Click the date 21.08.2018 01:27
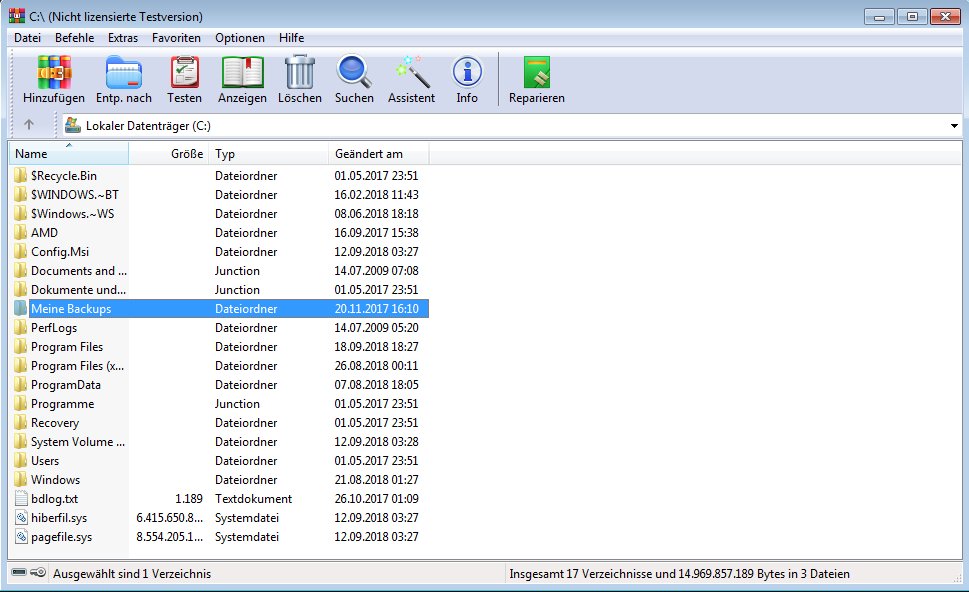The height and width of the screenshot is (592, 969). click(x=376, y=480)
